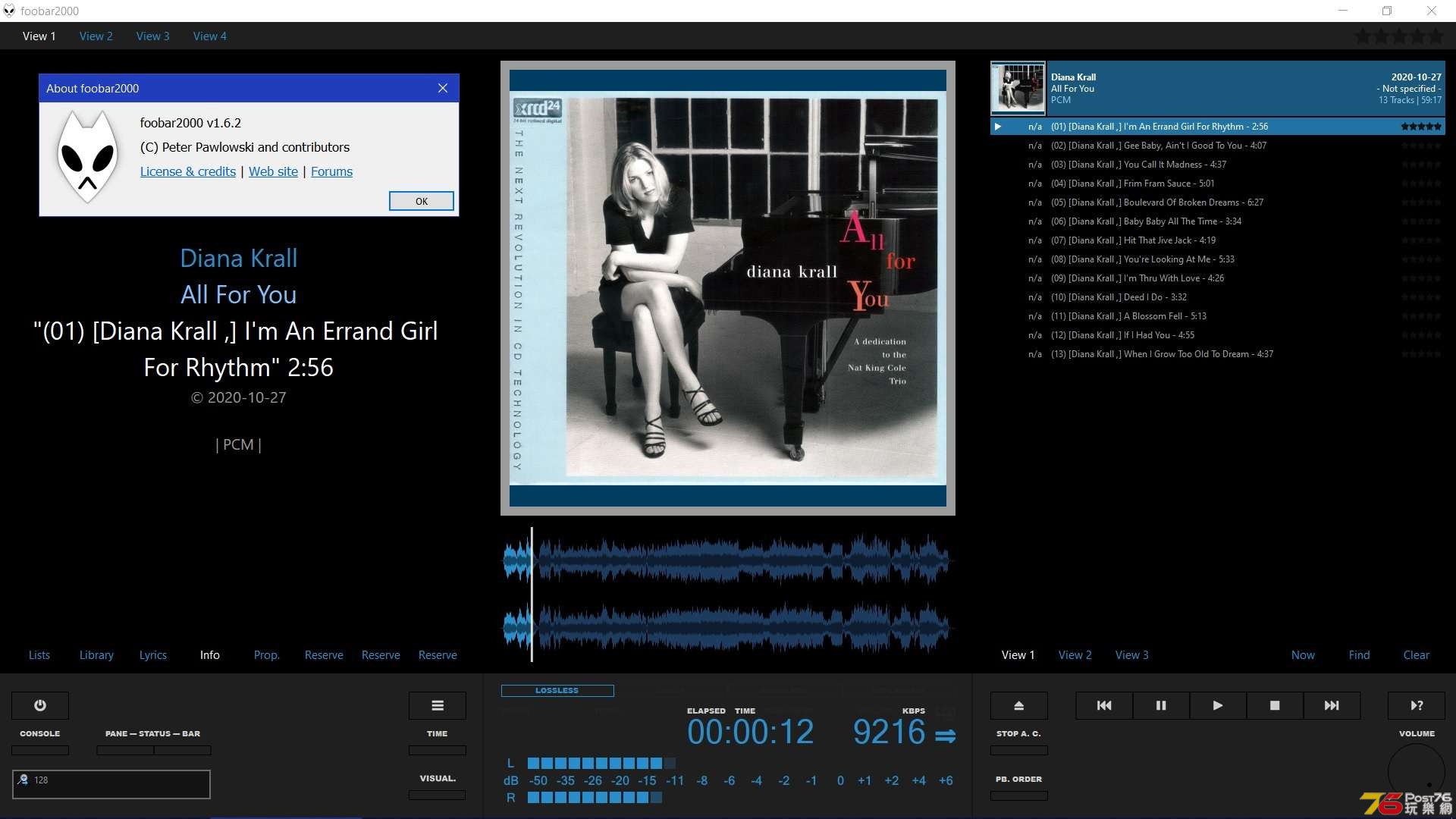Rate the first track using its stars
This screenshot has width=1456, height=819.
[1421, 127]
